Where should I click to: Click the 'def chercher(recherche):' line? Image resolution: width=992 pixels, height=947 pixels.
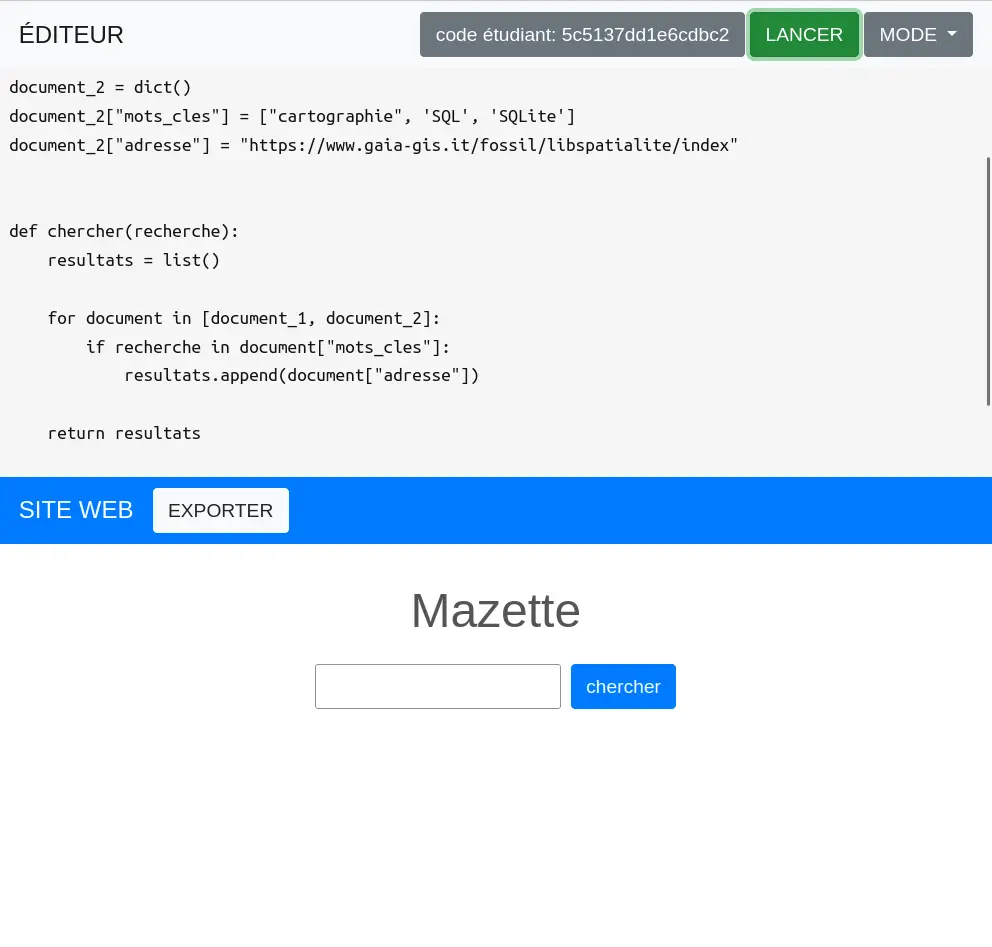124,232
